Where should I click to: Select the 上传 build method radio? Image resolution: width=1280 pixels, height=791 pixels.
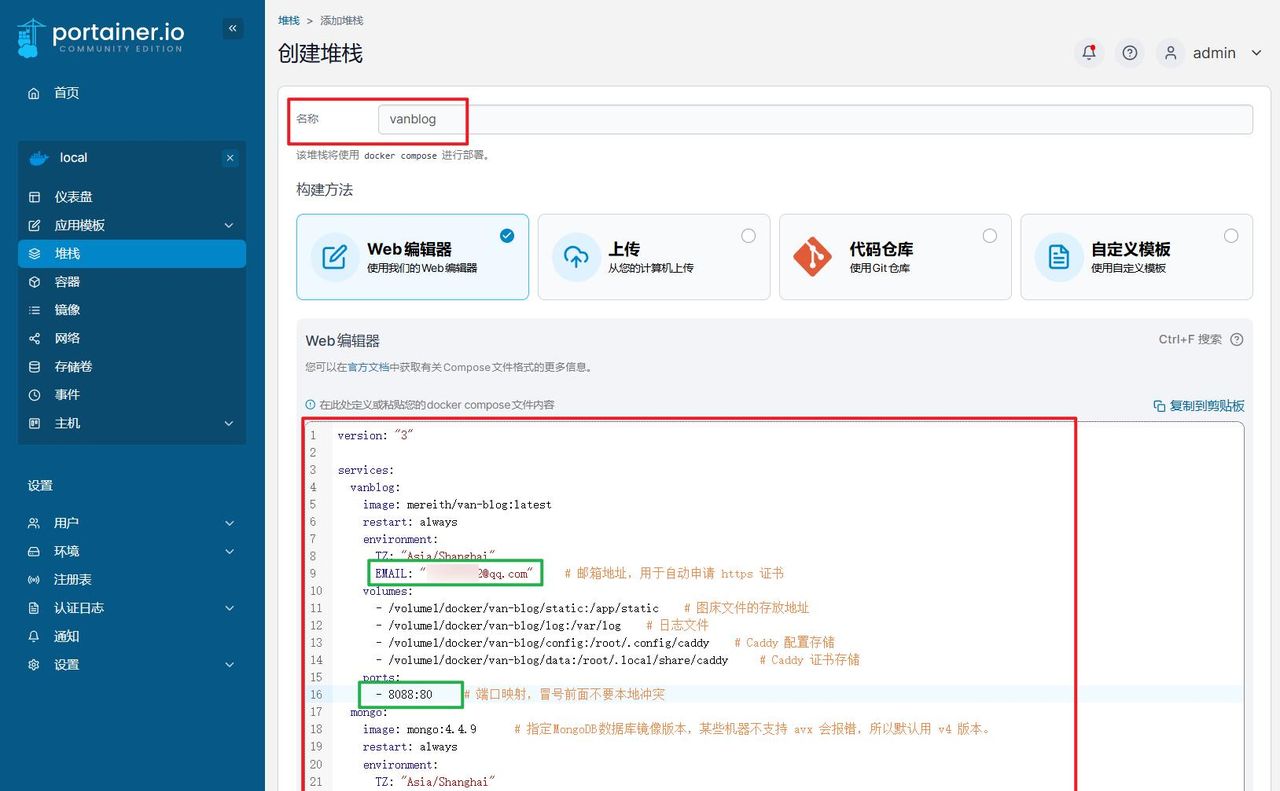coord(748,236)
